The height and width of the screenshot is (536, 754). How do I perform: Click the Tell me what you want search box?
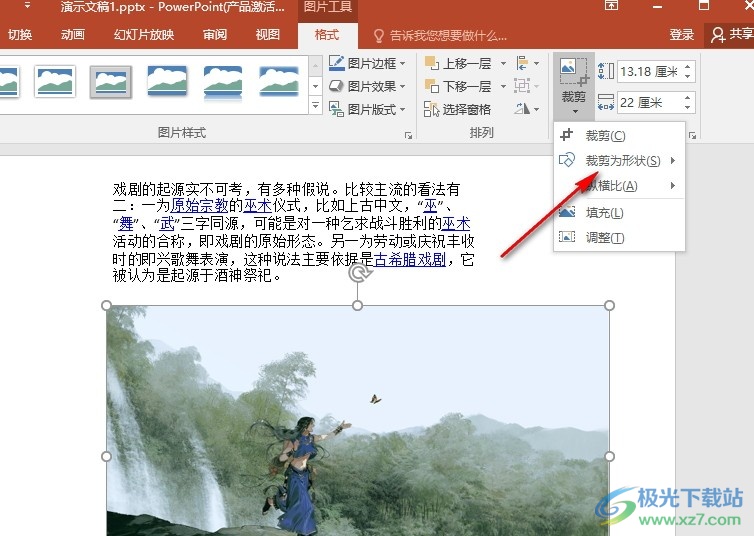(440, 35)
